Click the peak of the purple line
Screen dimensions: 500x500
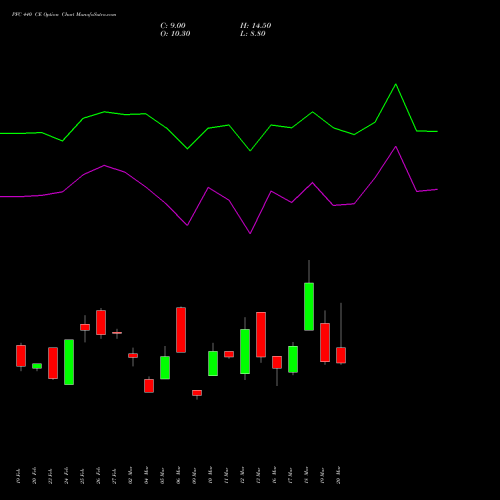coord(396,147)
